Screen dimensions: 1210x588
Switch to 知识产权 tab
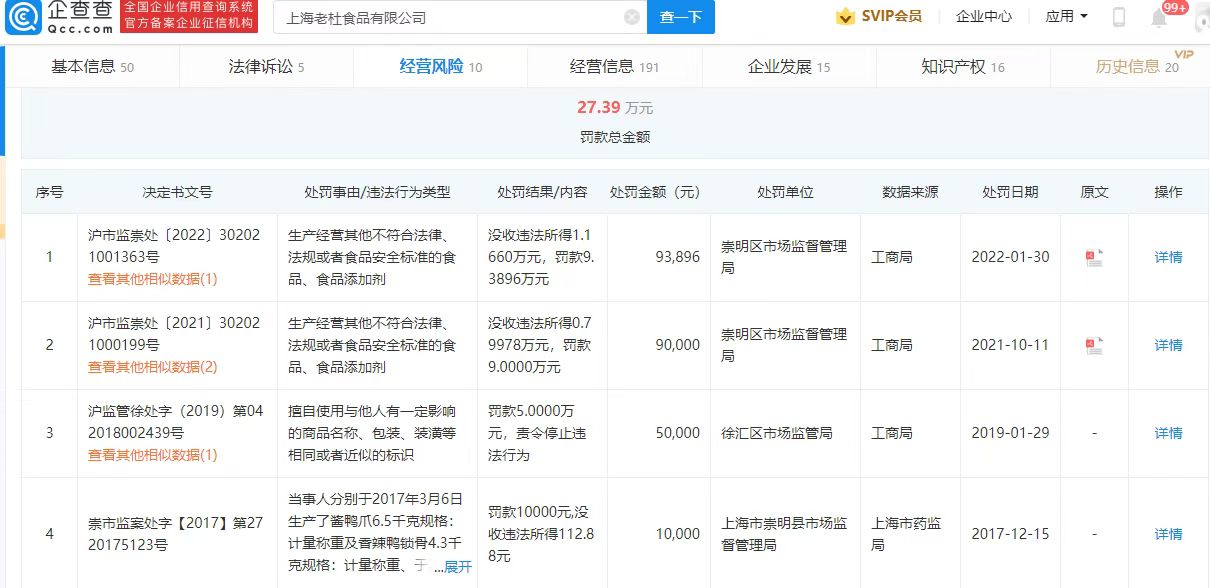click(963, 67)
